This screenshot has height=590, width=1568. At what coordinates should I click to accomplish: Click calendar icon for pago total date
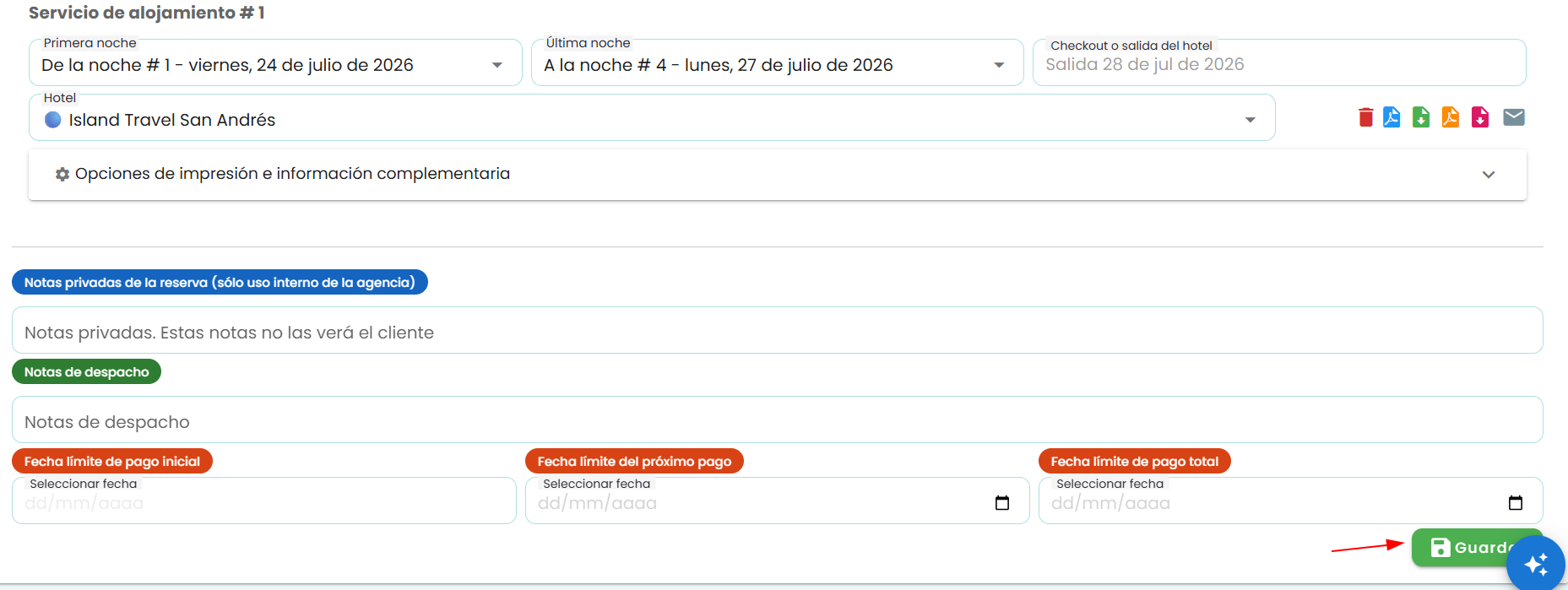tap(1516, 503)
